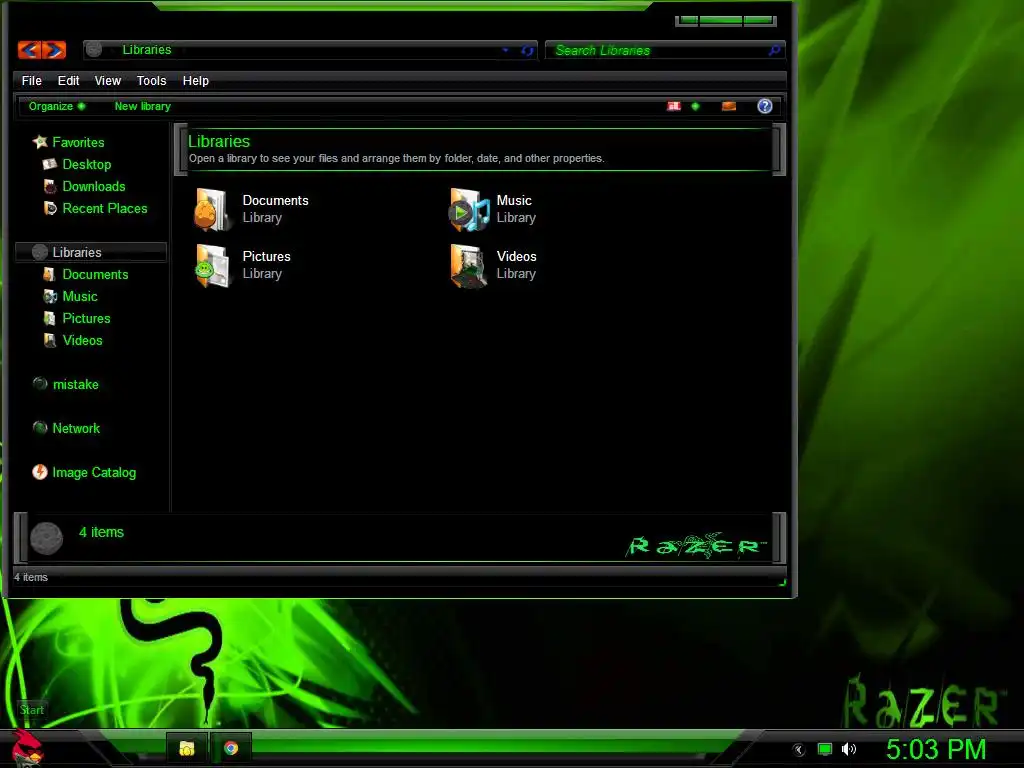Select Libraries in navigation pane

[77, 252]
